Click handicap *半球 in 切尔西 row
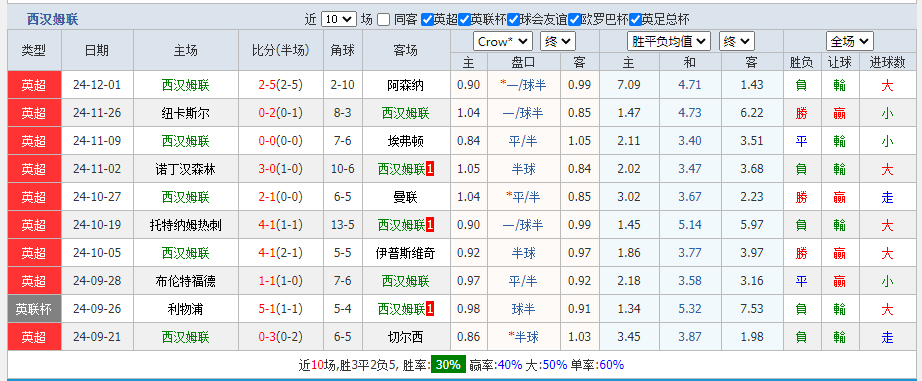The height and width of the screenshot is (381, 922). (523, 337)
